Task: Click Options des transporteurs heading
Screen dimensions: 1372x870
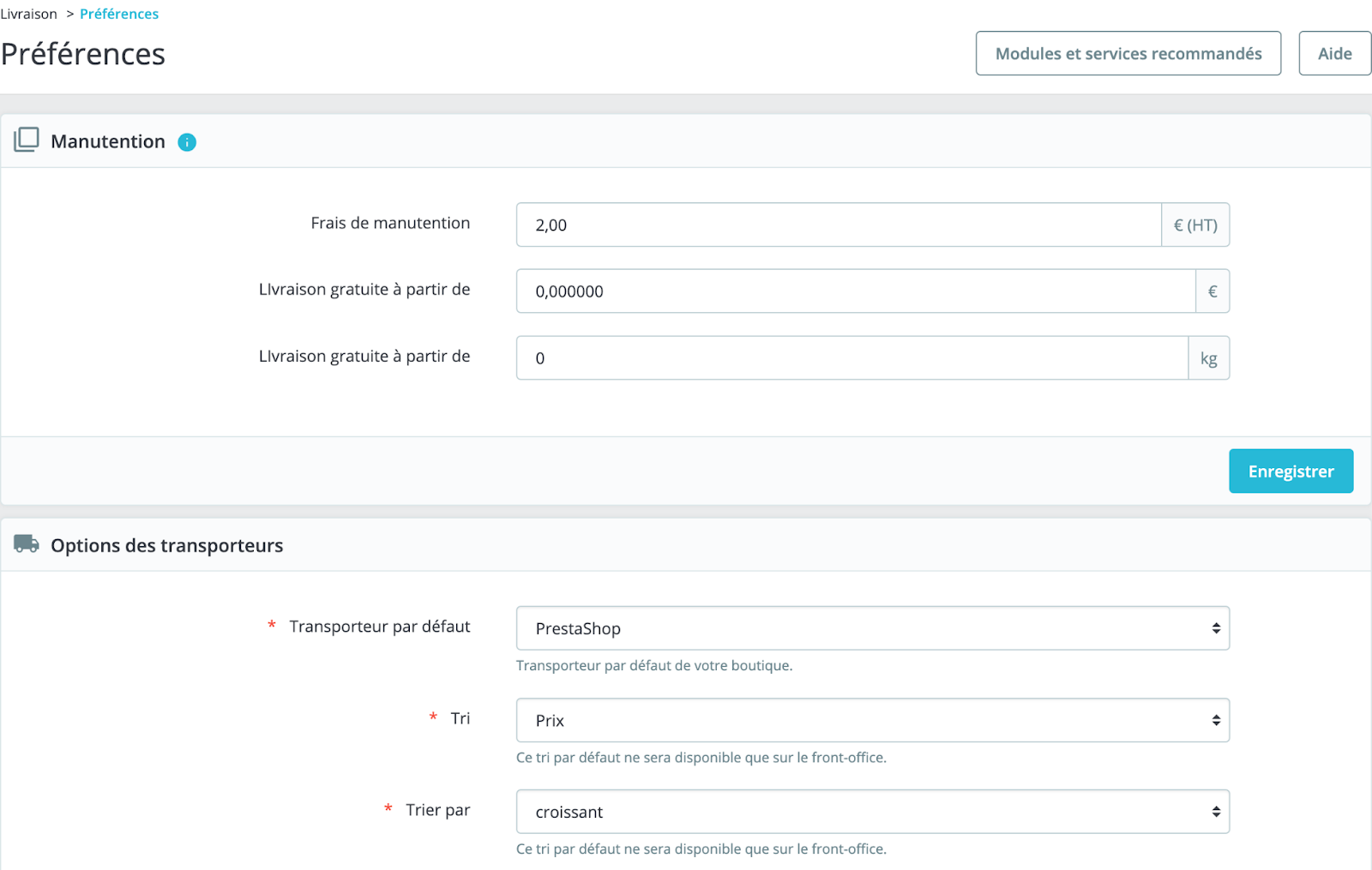Action: (x=167, y=545)
